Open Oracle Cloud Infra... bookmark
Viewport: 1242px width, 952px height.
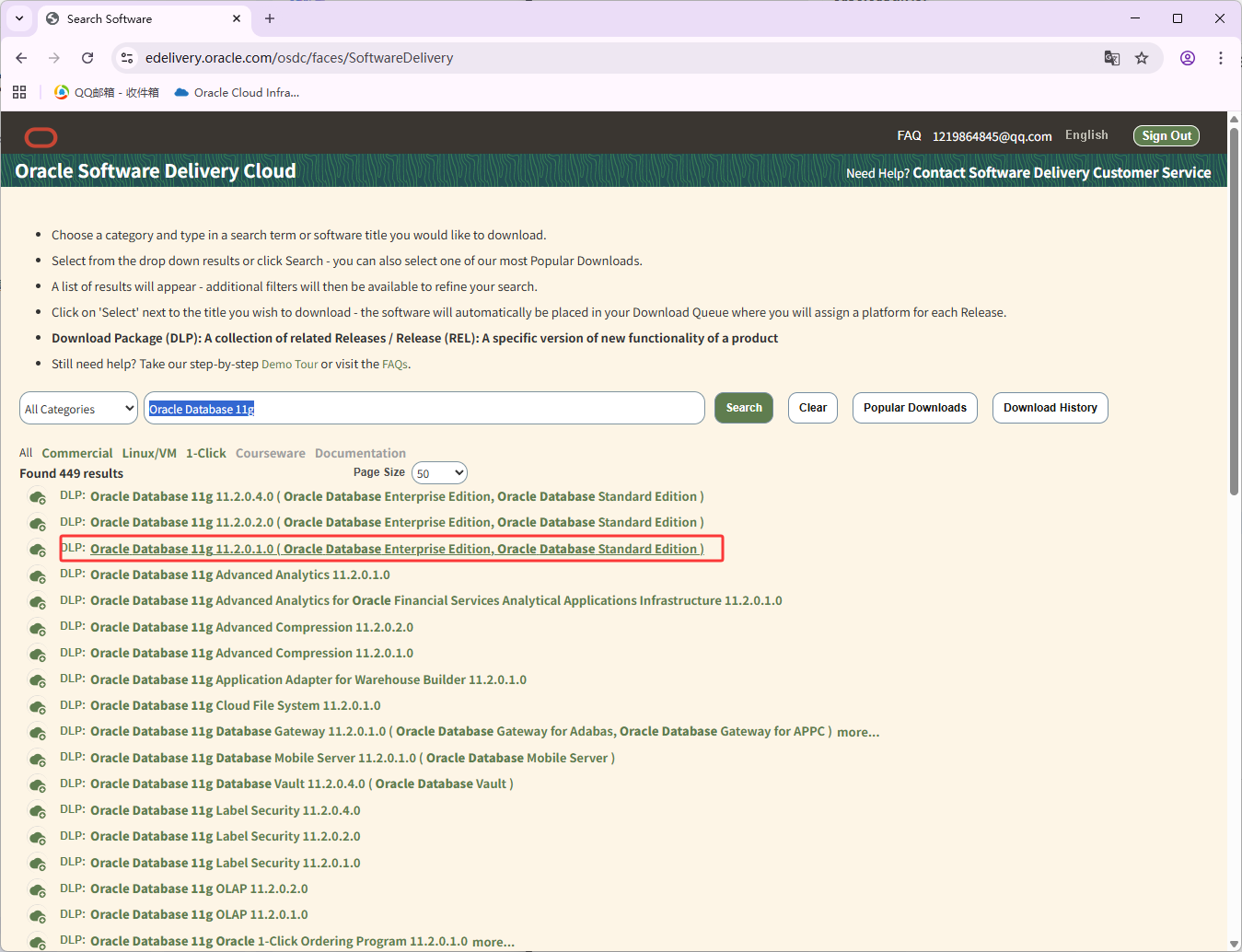point(237,92)
